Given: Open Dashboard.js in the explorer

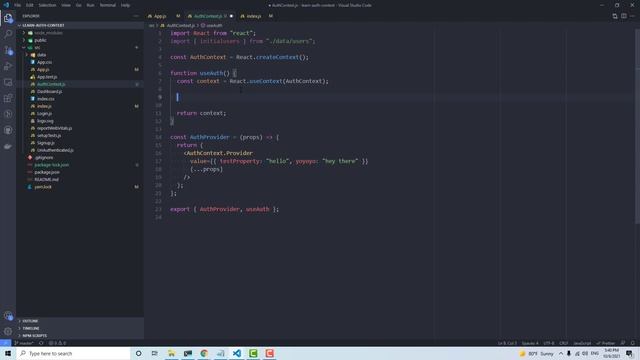Looking at the screenshot, I should [x=49, y=91].
